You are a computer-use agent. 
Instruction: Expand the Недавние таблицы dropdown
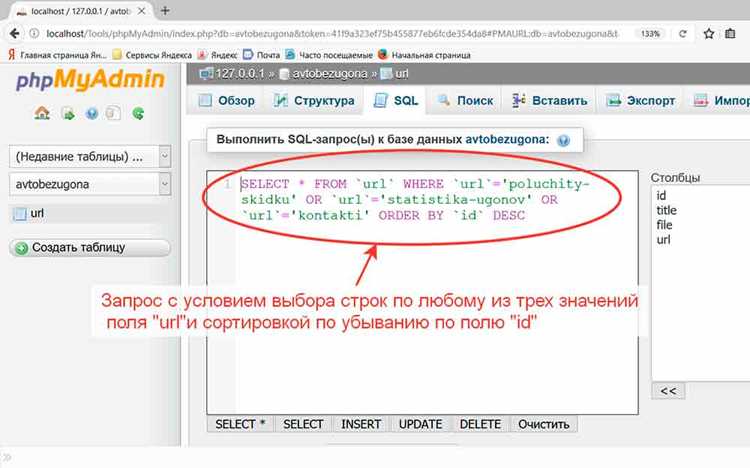point(90,156)
